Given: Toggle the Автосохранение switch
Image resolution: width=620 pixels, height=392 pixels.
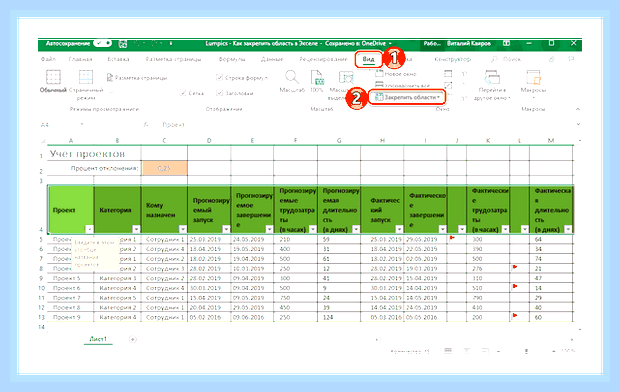Looking at the screenshot, I should tap(102, 43).
